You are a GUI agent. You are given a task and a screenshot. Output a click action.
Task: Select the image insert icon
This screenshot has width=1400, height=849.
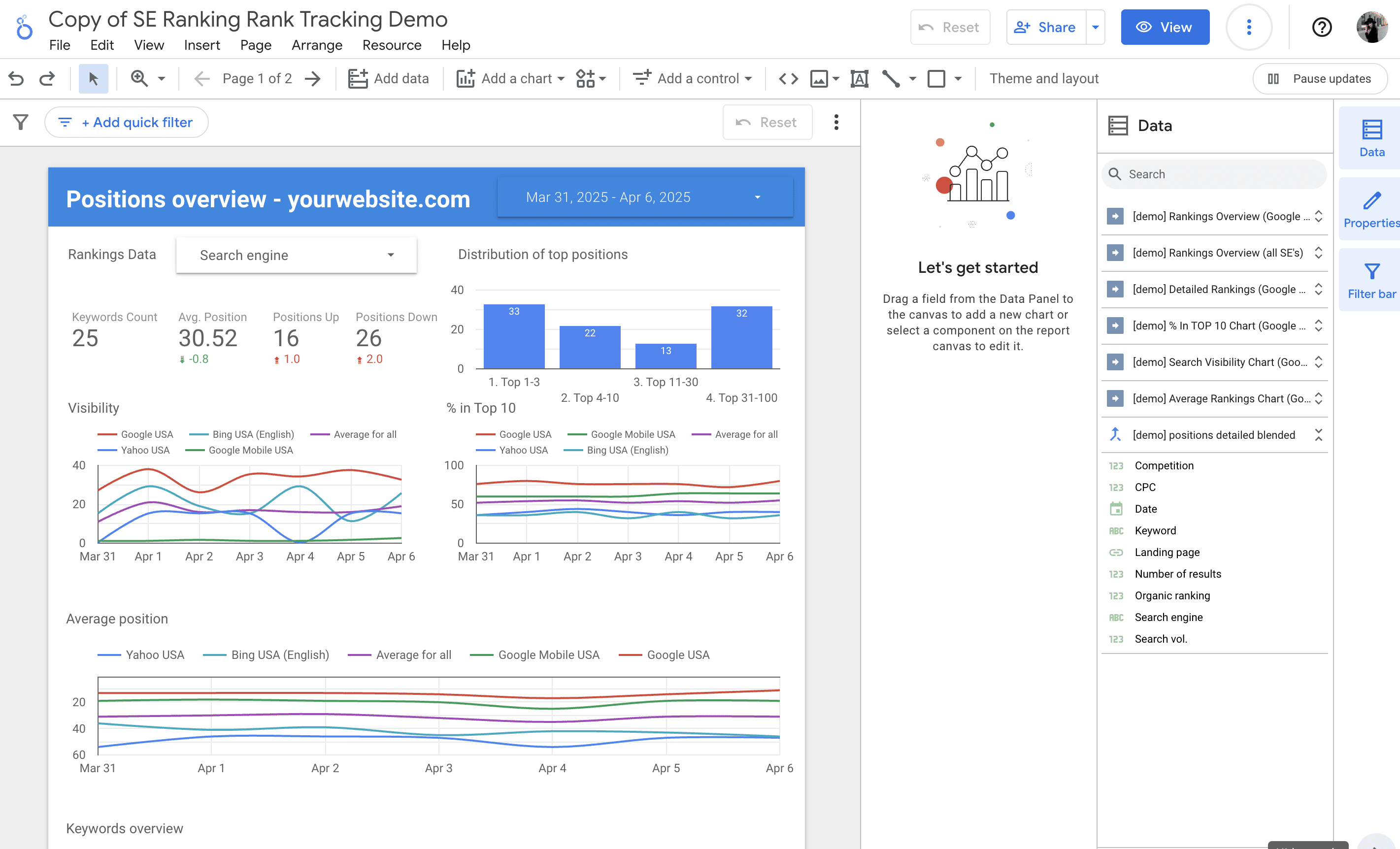click(x=820, y=78)
